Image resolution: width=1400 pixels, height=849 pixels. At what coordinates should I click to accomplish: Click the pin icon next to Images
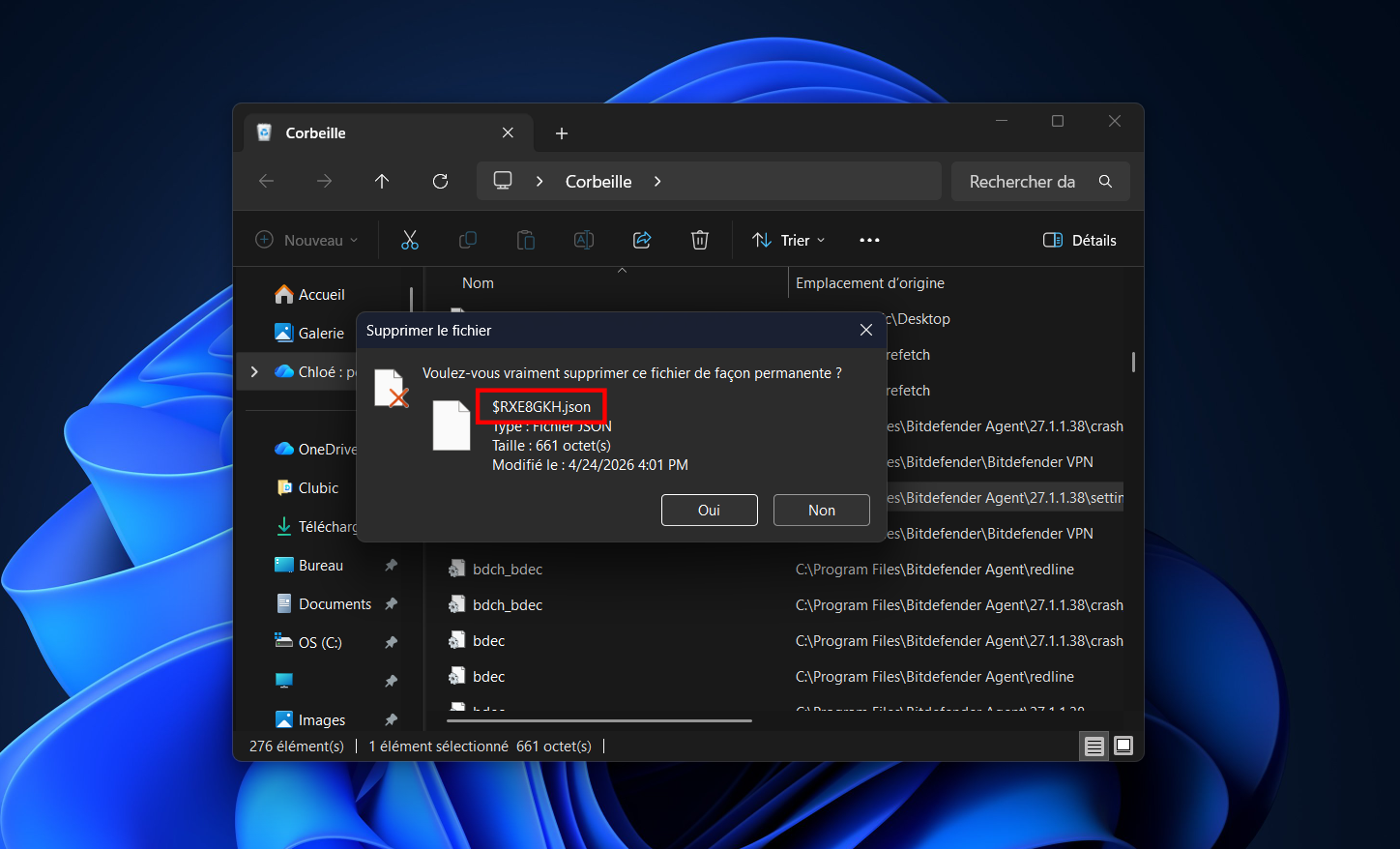click(x=391, y=719)
